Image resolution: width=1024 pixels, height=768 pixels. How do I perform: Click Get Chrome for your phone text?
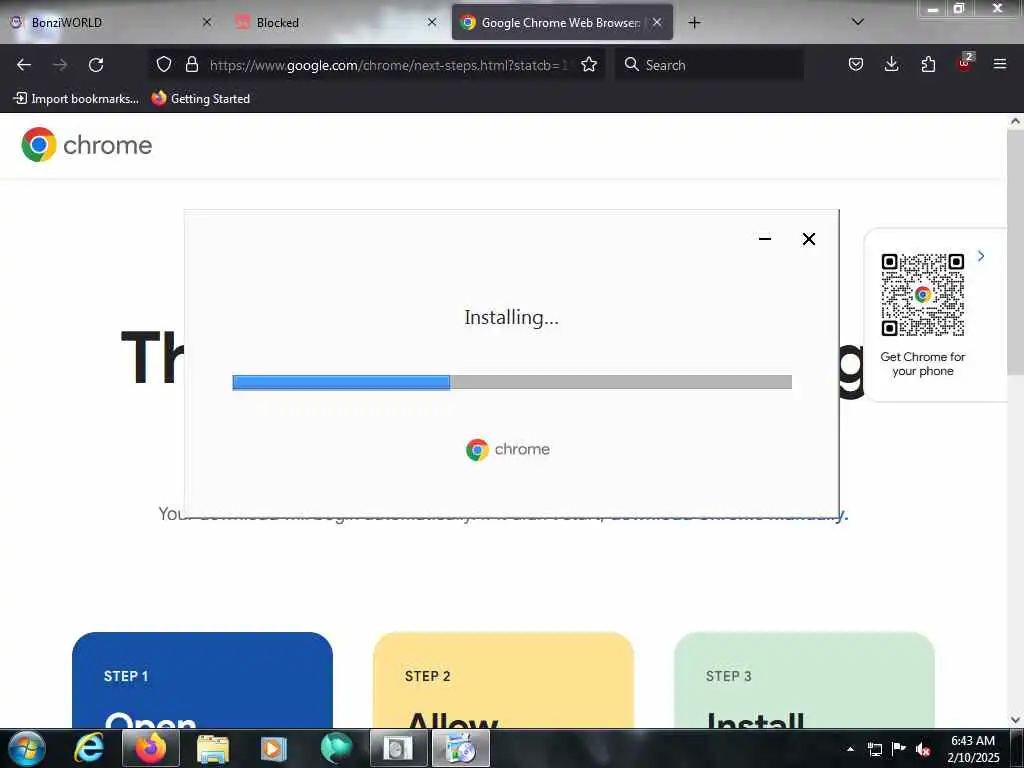[923, 364]
